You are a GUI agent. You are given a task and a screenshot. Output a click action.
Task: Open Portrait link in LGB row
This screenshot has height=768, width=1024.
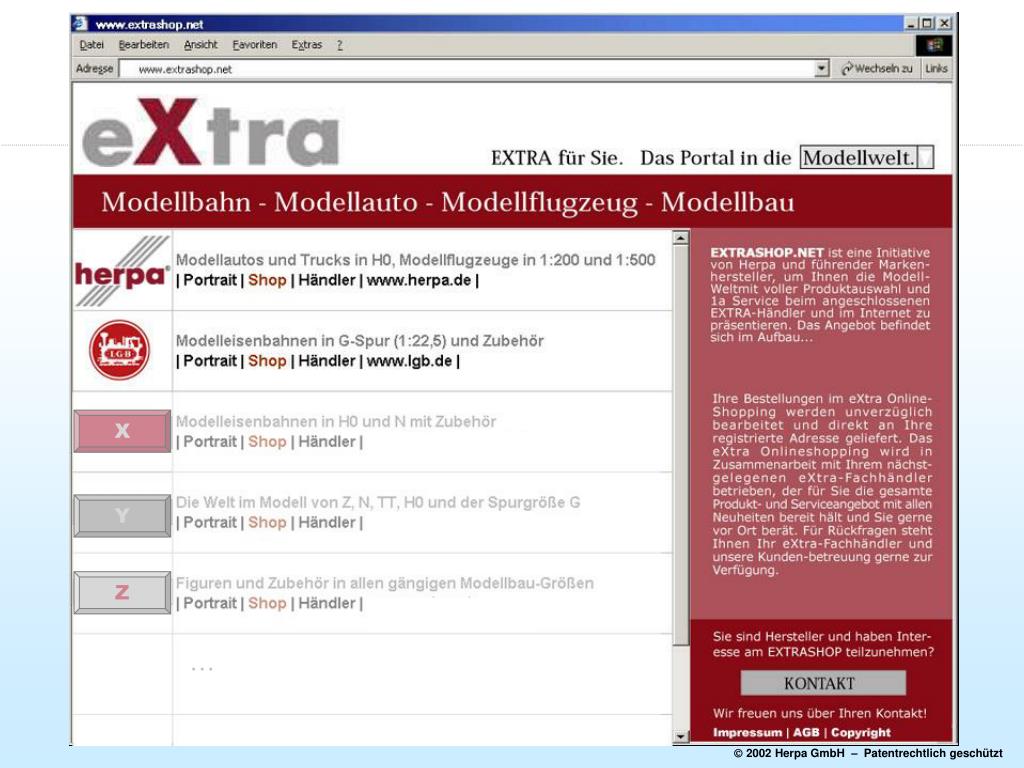[210, 361]
